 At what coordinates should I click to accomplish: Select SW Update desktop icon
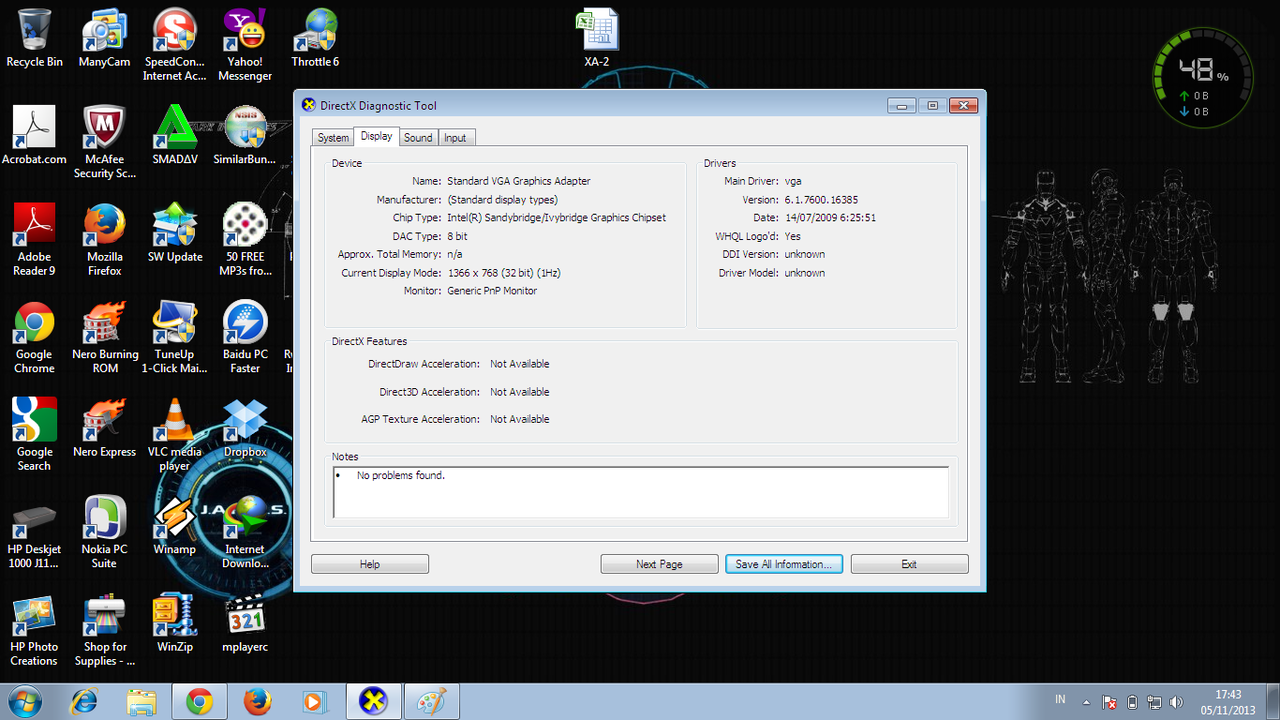pos(175,233)
